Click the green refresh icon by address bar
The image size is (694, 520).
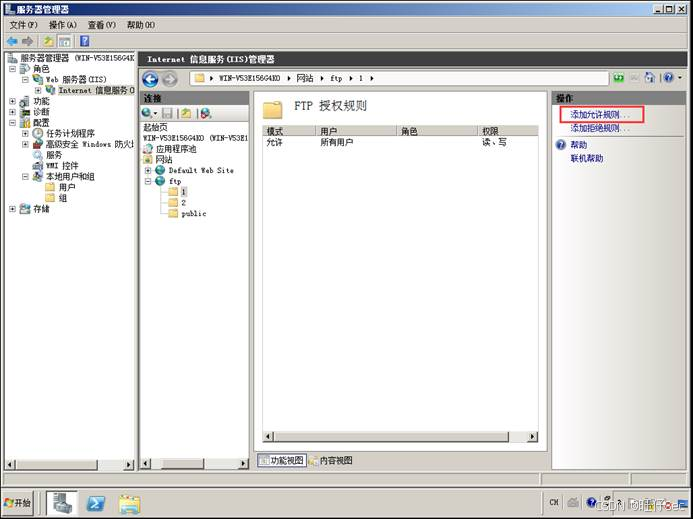click(618, 78)
